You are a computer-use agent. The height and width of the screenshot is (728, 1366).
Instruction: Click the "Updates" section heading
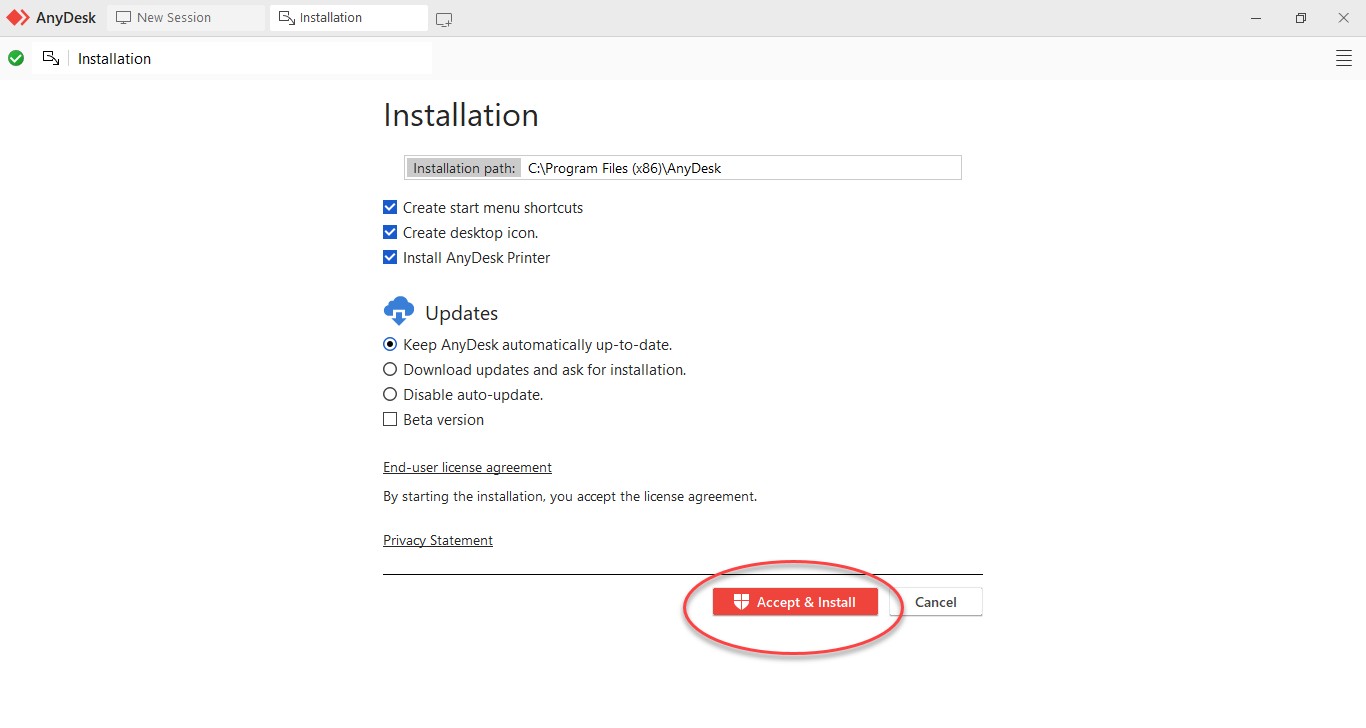coord(461,313)
